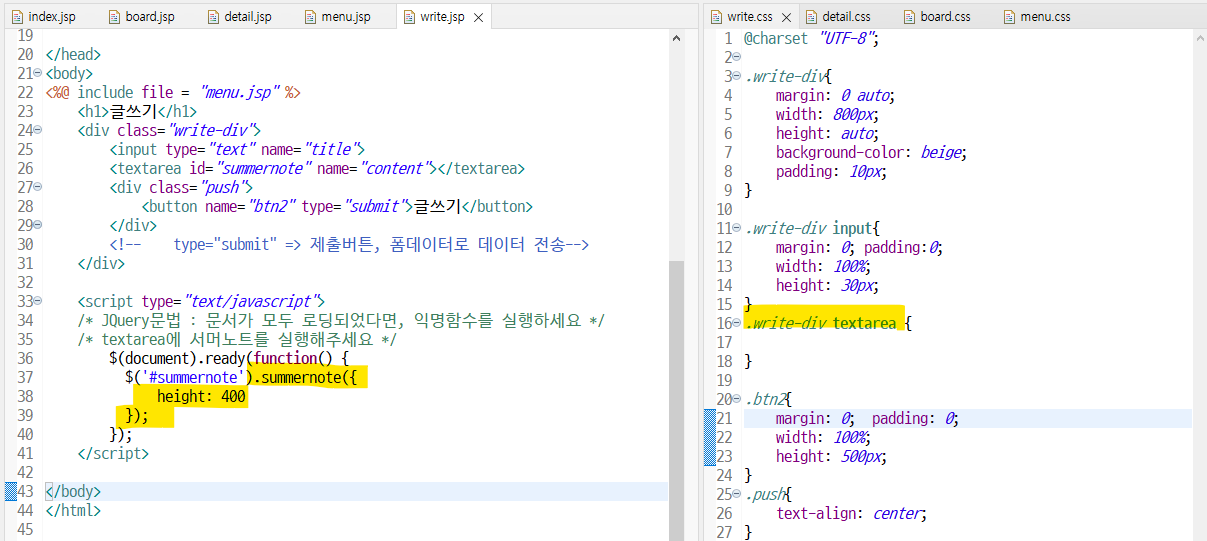This screenshot has width=1207, height=541.
Task: Close the write.jsp tab
Action: point(478,17)
